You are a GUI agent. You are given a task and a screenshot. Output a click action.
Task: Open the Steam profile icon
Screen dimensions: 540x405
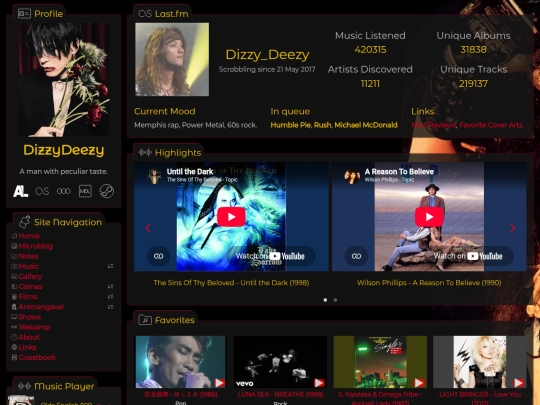point(107,191)
